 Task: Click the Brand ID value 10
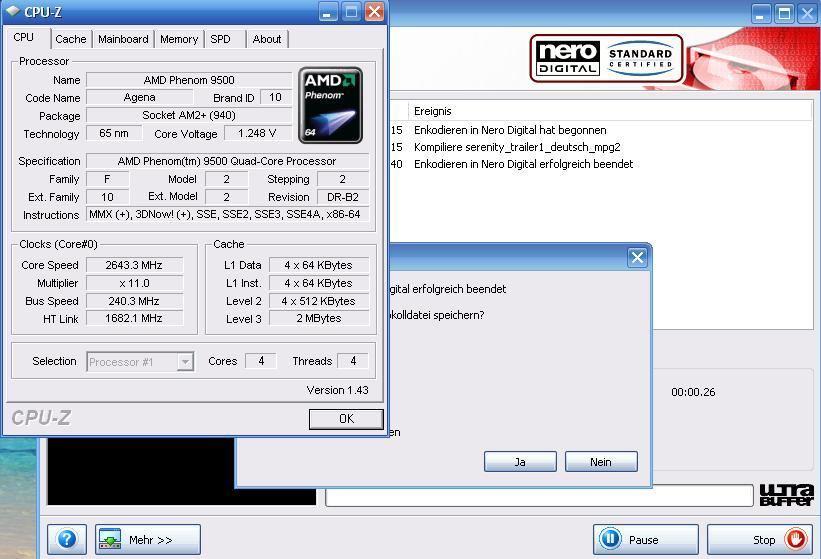(275, 97)
